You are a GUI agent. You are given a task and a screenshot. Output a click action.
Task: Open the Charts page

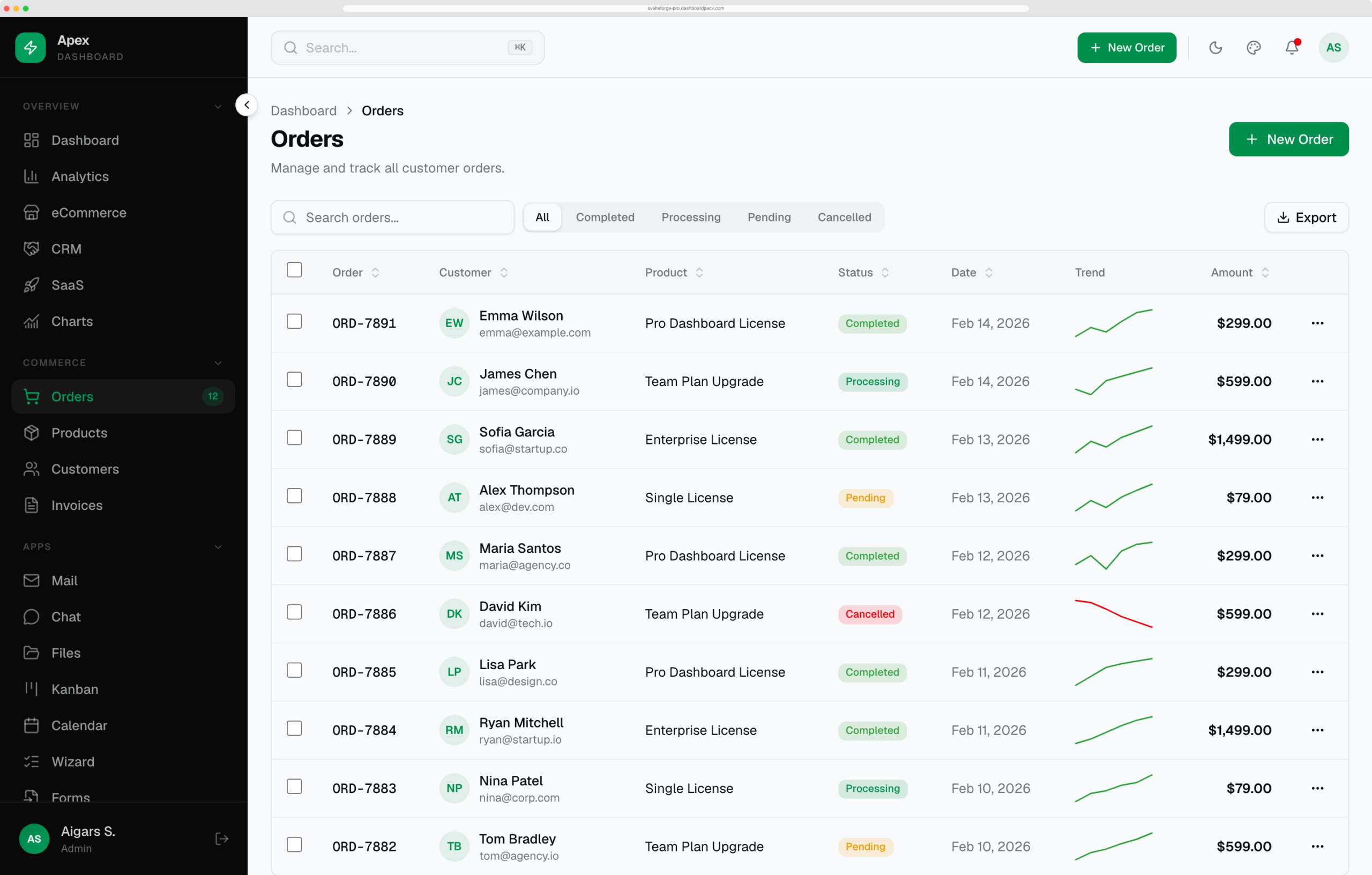(x=123, y=322)
